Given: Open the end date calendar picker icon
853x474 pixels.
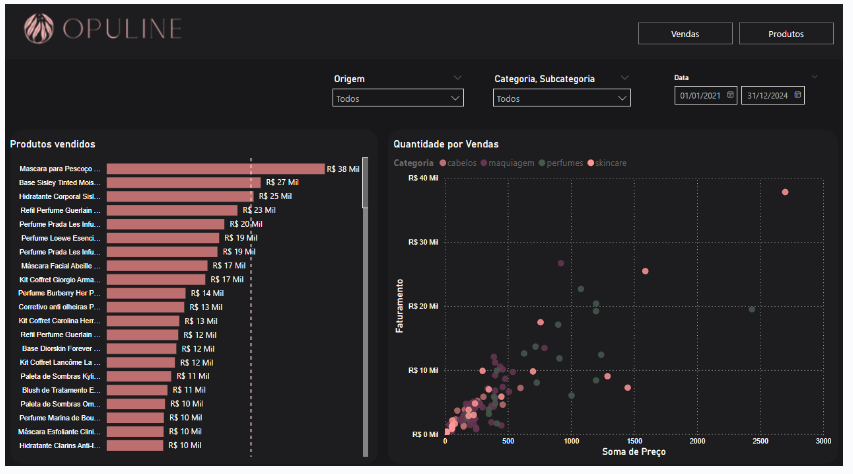Looking at the screenshot, I should click(x=798, y=95).
